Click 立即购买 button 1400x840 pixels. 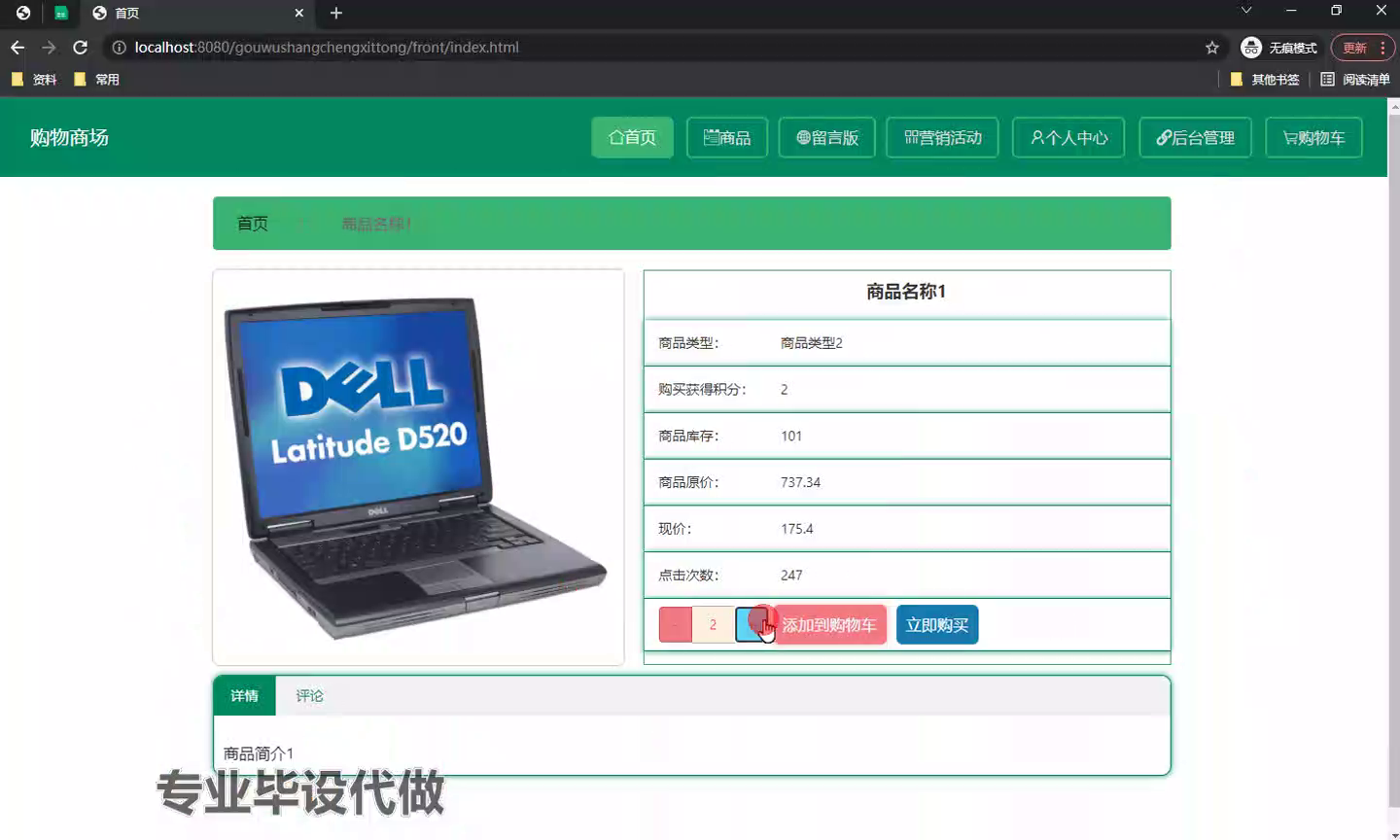(x=937, y=625)
